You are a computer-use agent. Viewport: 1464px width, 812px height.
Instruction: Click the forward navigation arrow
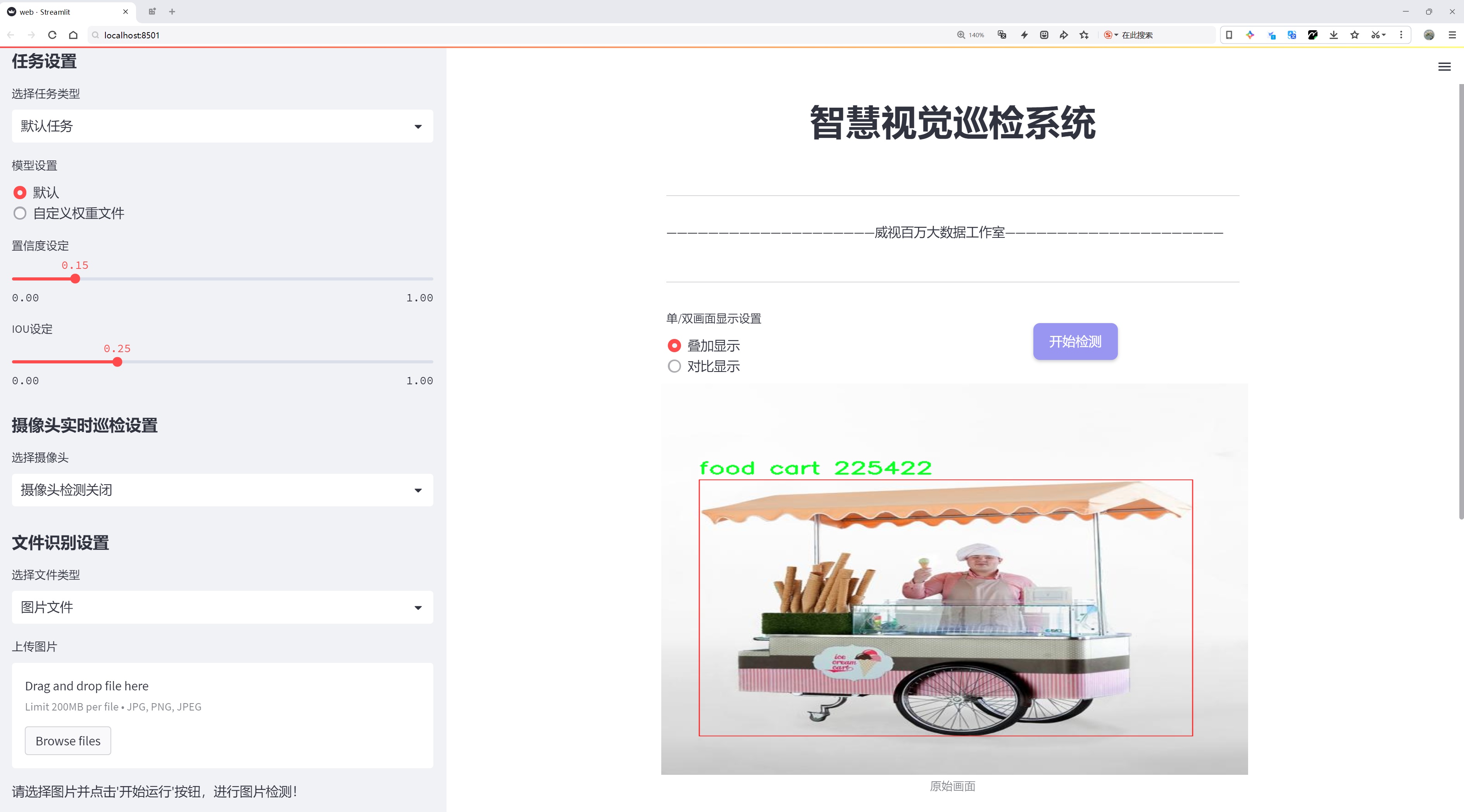(x=31, y=34)
